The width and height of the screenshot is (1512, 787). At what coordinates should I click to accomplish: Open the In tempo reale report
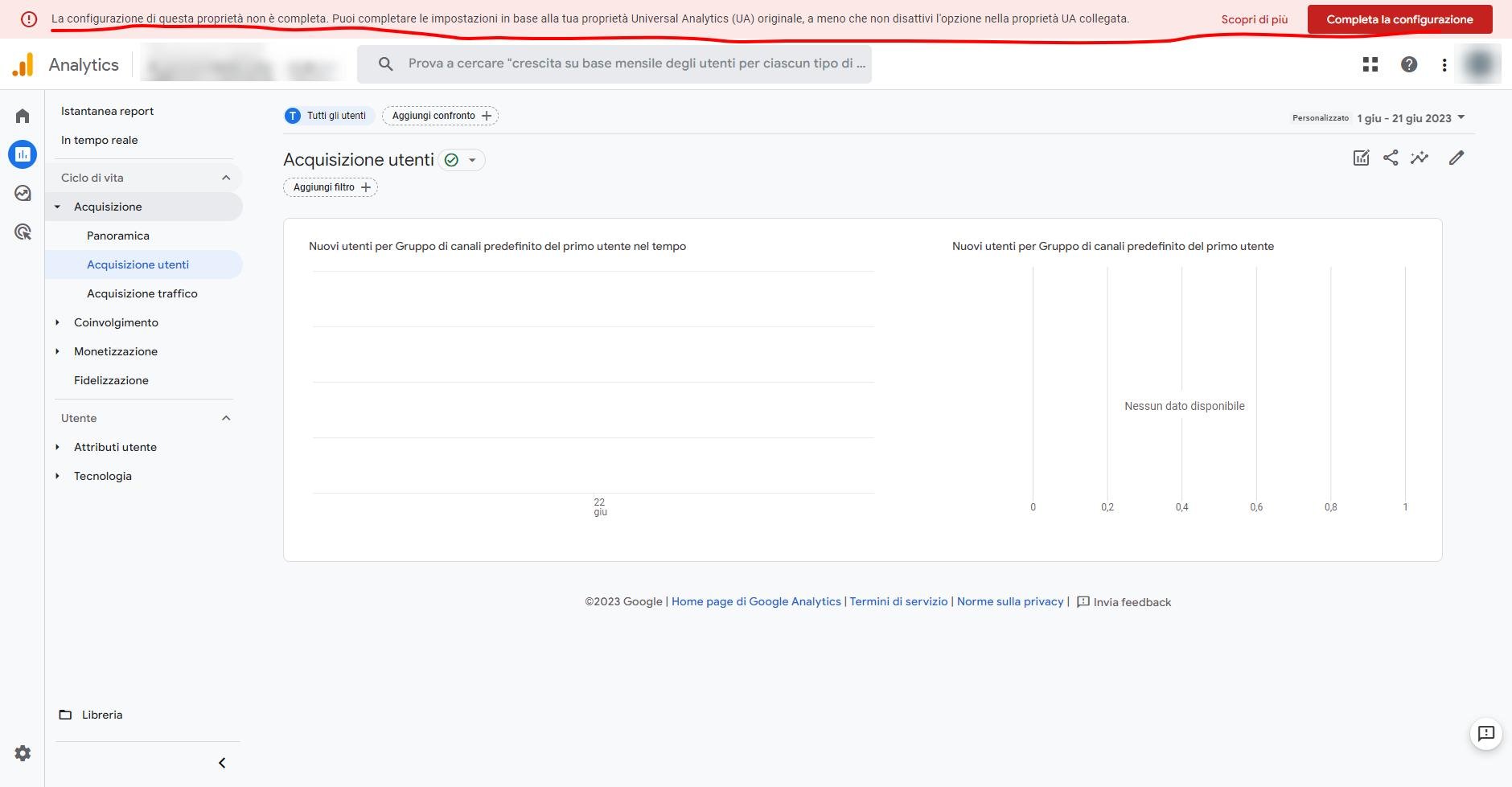click(99, 139)
